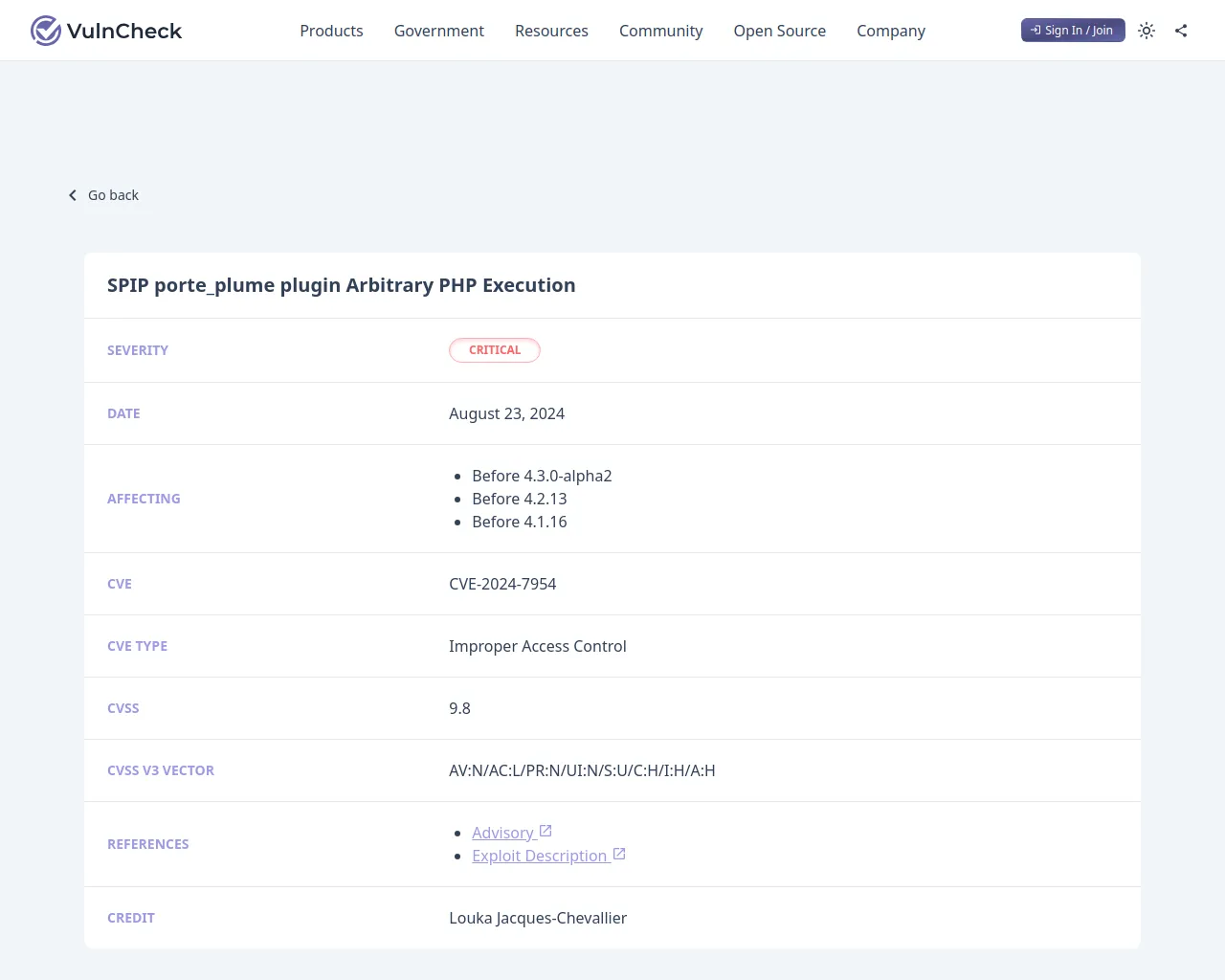The height and width of the screenshot is (980, 1225).
Task: Open the Community menu
Action: coord(660,31)
